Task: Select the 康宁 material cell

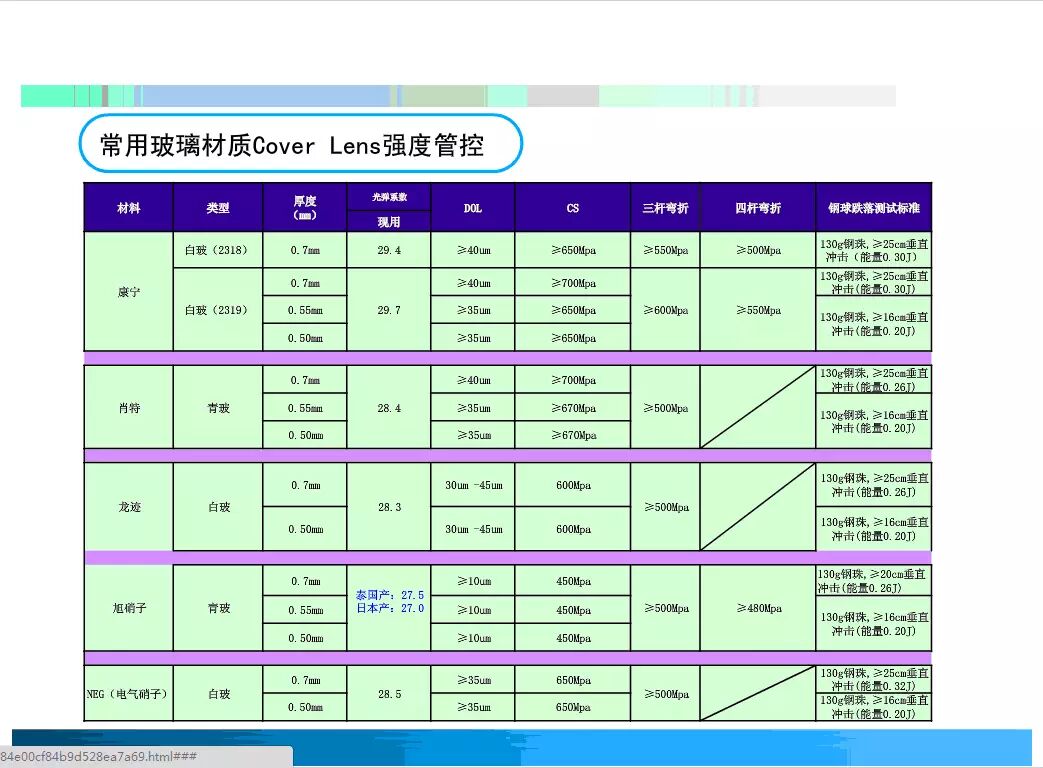Action: (x=128, y=292)
